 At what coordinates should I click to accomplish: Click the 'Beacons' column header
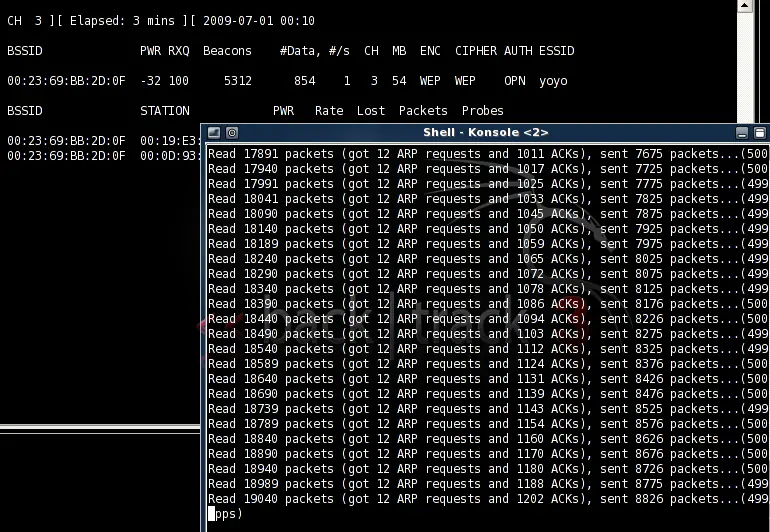pos(227,51)
